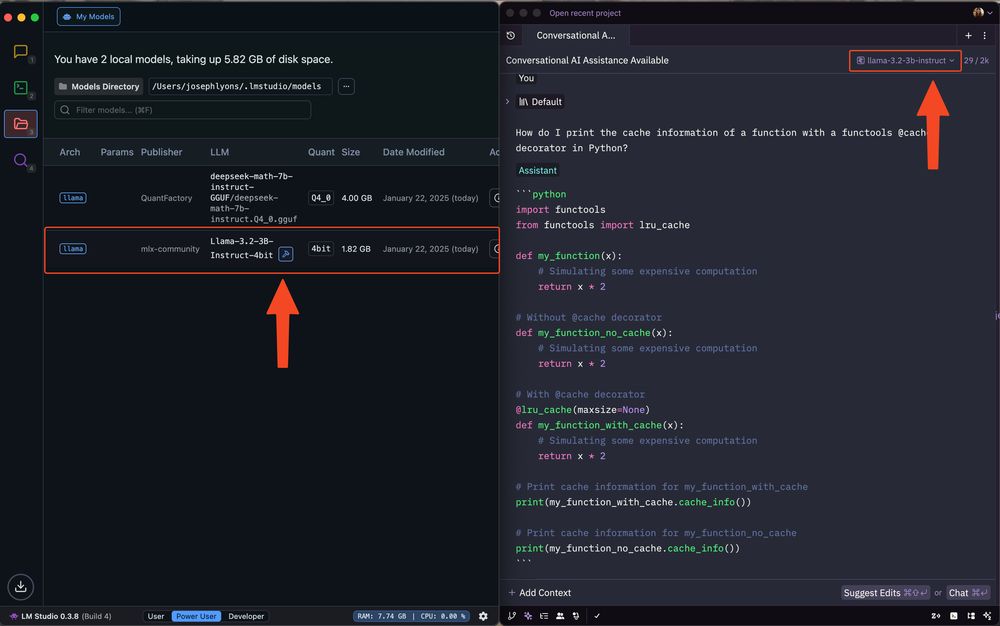Click the git branch icon in Zed status bar
Viewport: 1000px width, 626px height.
[511, 616]
